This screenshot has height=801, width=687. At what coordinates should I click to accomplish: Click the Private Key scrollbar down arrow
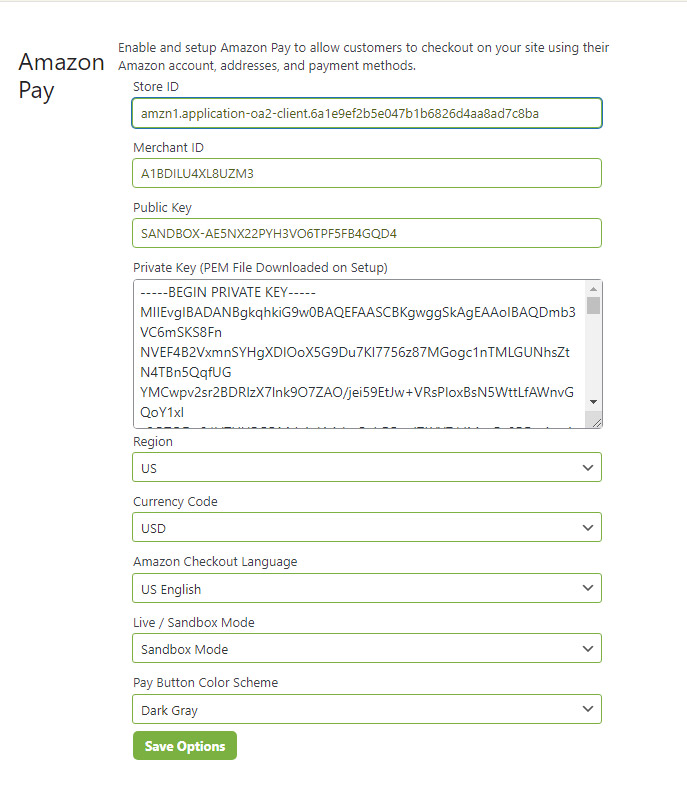pyautogui.click(x=593, y=401)
